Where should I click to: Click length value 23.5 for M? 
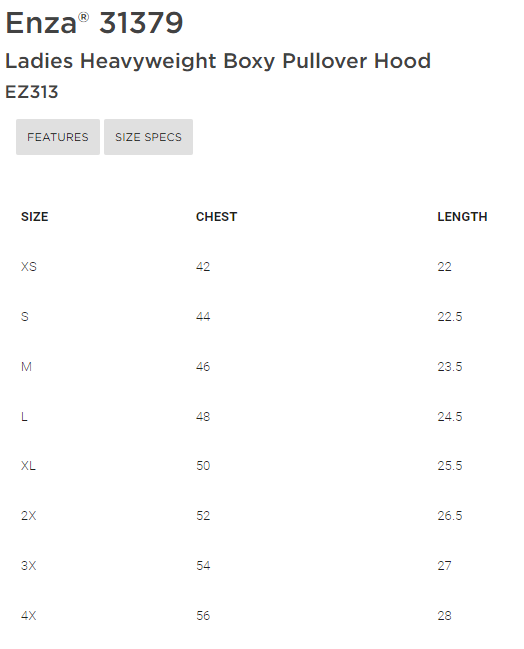(450, 366)
